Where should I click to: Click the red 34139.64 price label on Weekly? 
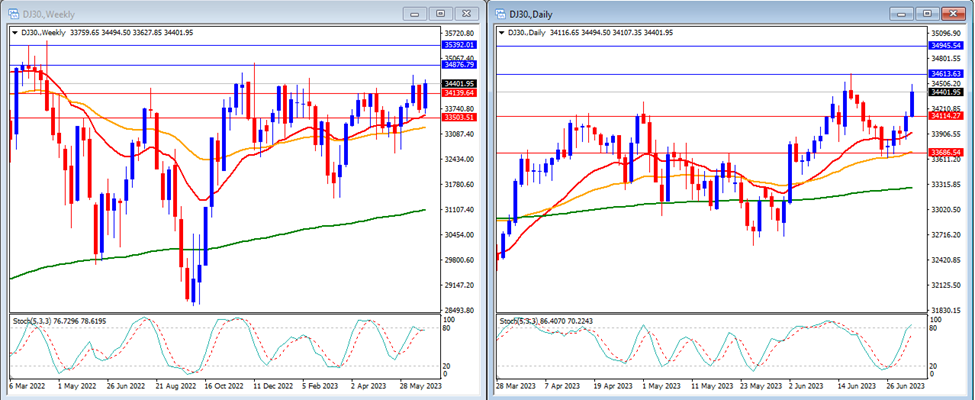[x=459, y=93]
